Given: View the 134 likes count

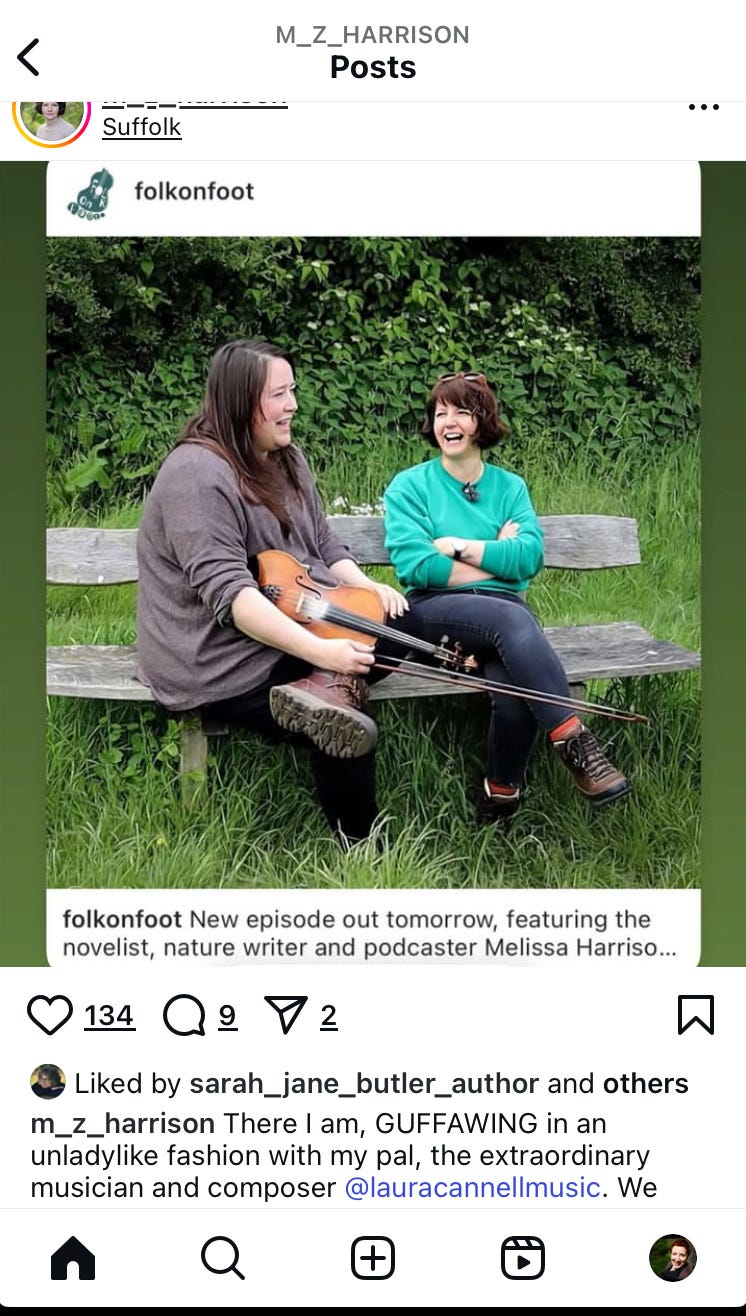Looking at the screenshot, I should (109, 1017).
